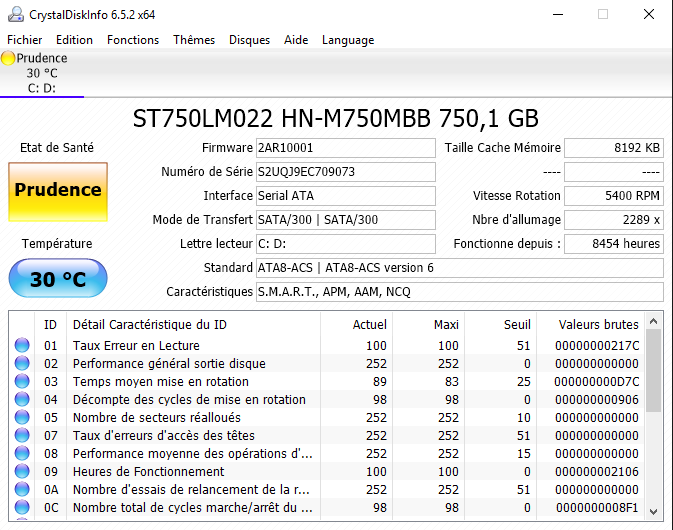This screenshot has width=673, height=530.
Task: Click the Standard field ATA8-ACS version 6
Action: [460, 268]
